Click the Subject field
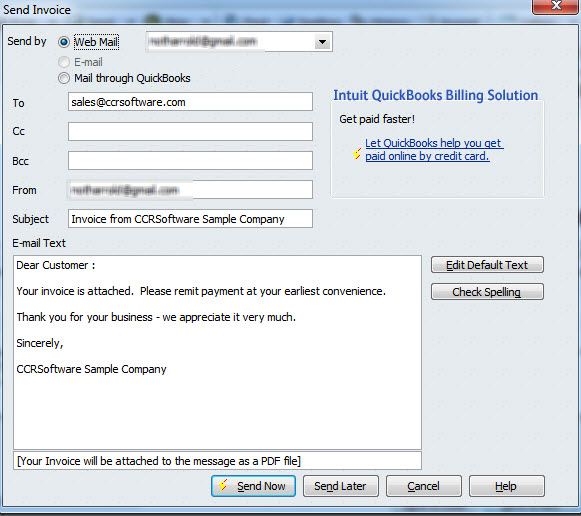 190,219
